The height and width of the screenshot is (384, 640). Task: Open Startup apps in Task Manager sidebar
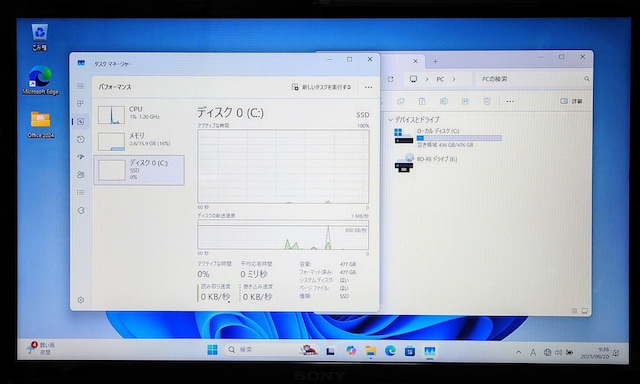[80, 157]
